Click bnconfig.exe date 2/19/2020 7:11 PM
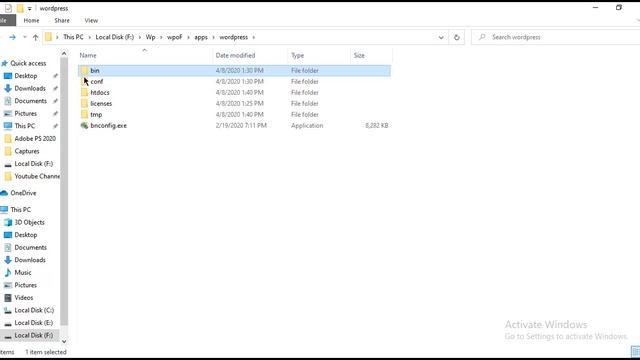This screenshot has width=640, height=360. [x=241, y=126]
